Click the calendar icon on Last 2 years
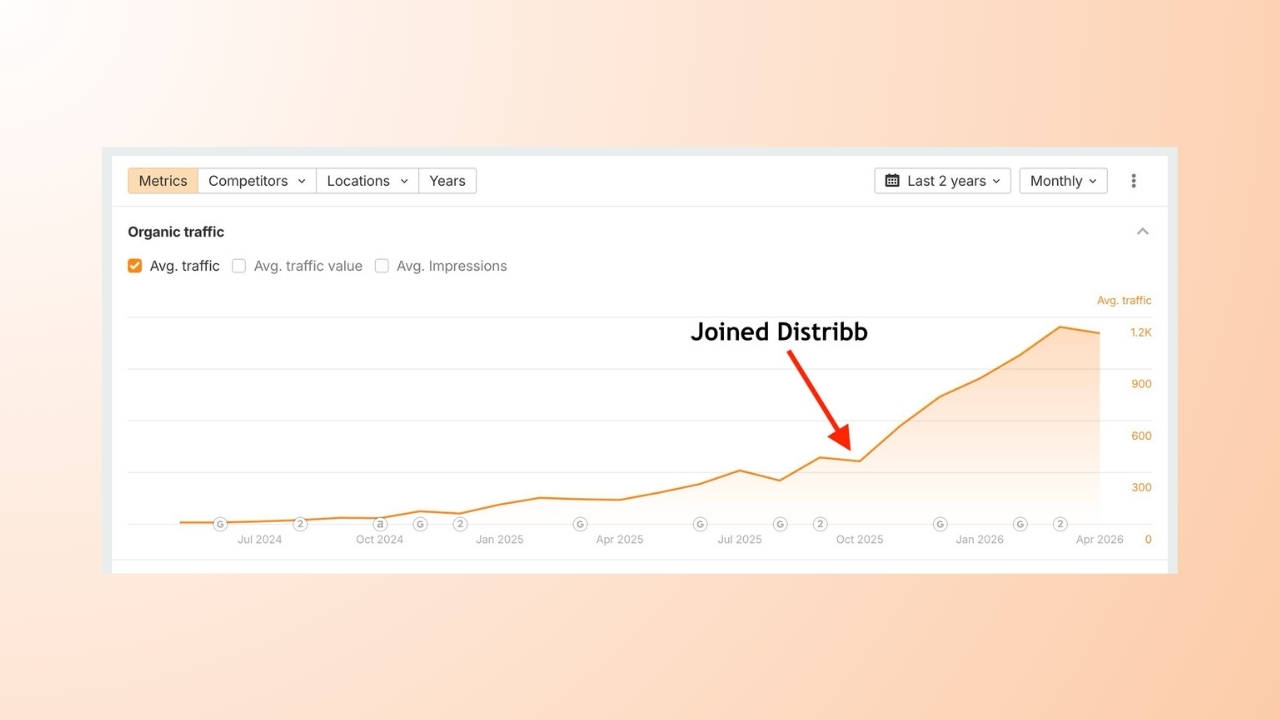 (892, 181)
